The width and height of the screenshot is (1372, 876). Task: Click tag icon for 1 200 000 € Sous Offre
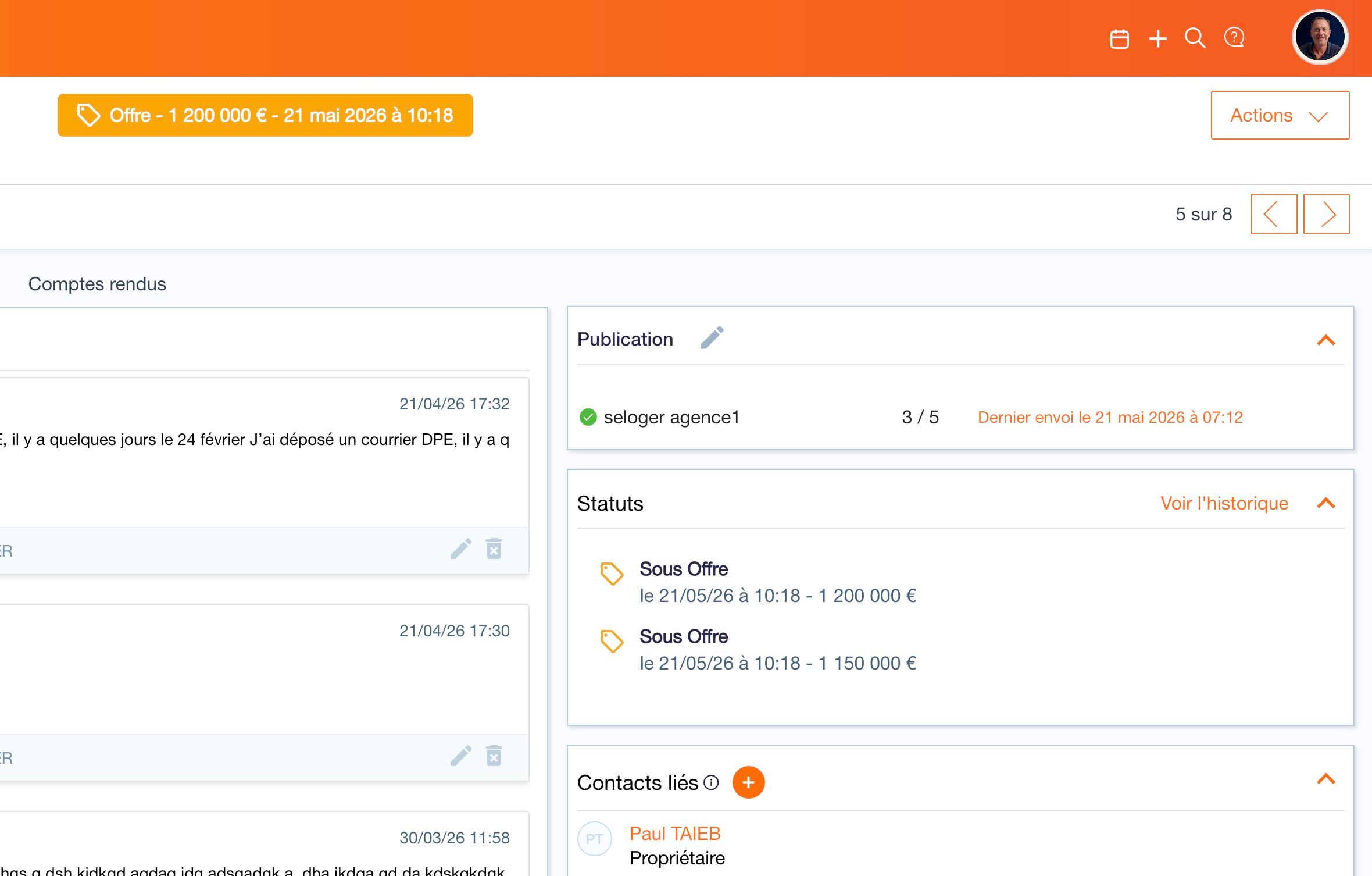pos(612,574)
